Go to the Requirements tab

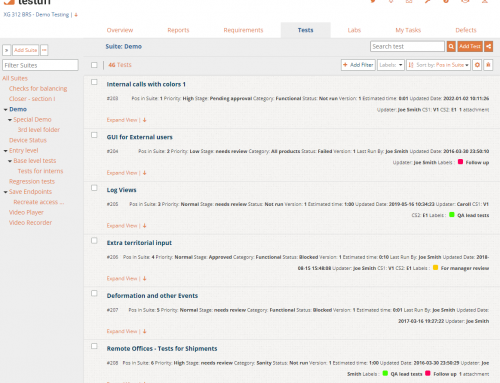pos(243,30)
